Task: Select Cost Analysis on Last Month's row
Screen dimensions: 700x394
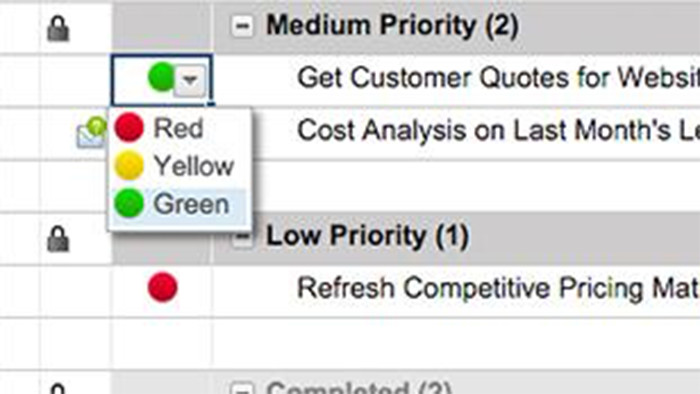Action: (456, 132)
